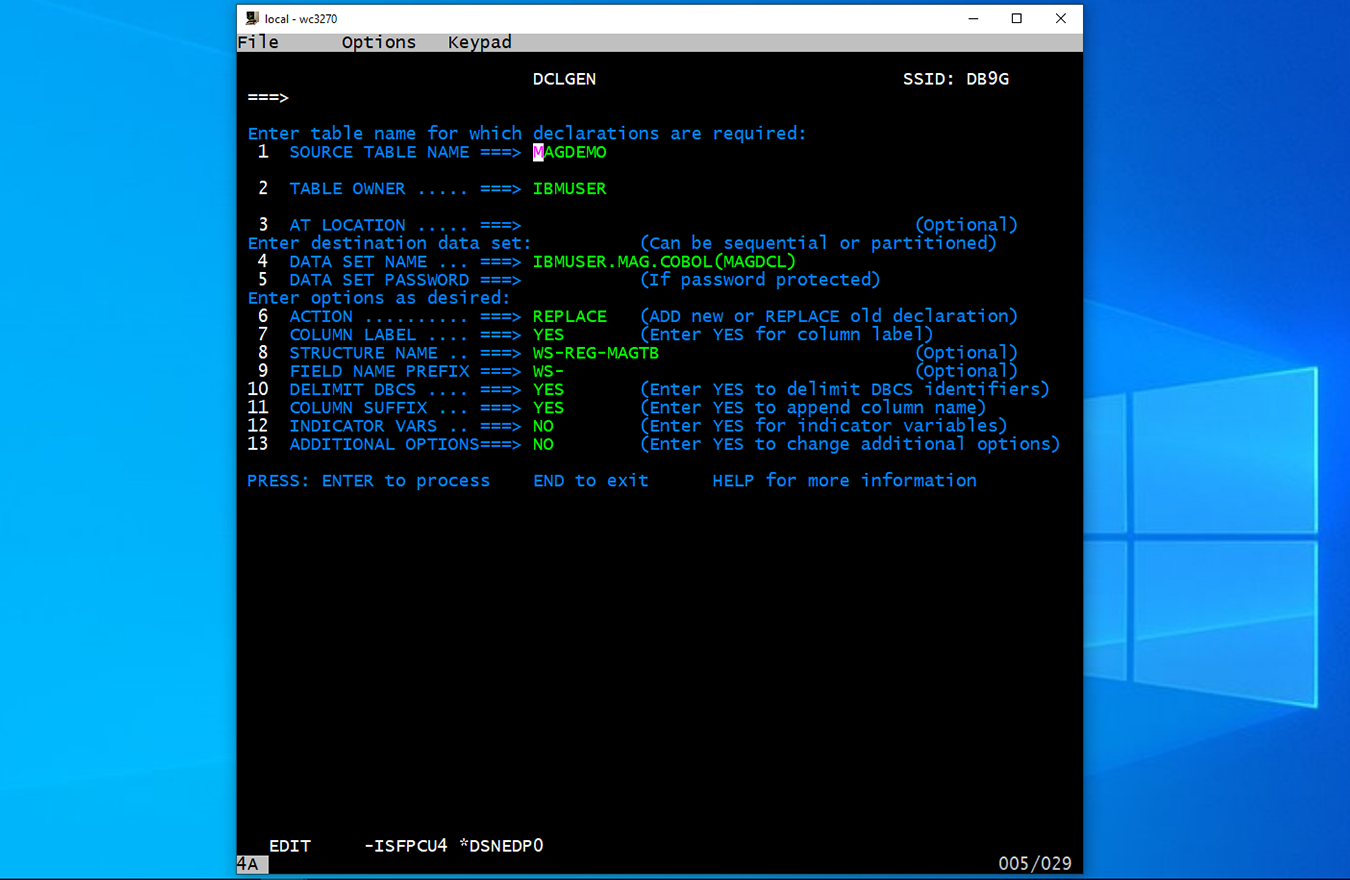The height and width of the screenshot is (880, 1350).
Task: Open the File menu
Action: pyautogui.click(x=258, y=42)
